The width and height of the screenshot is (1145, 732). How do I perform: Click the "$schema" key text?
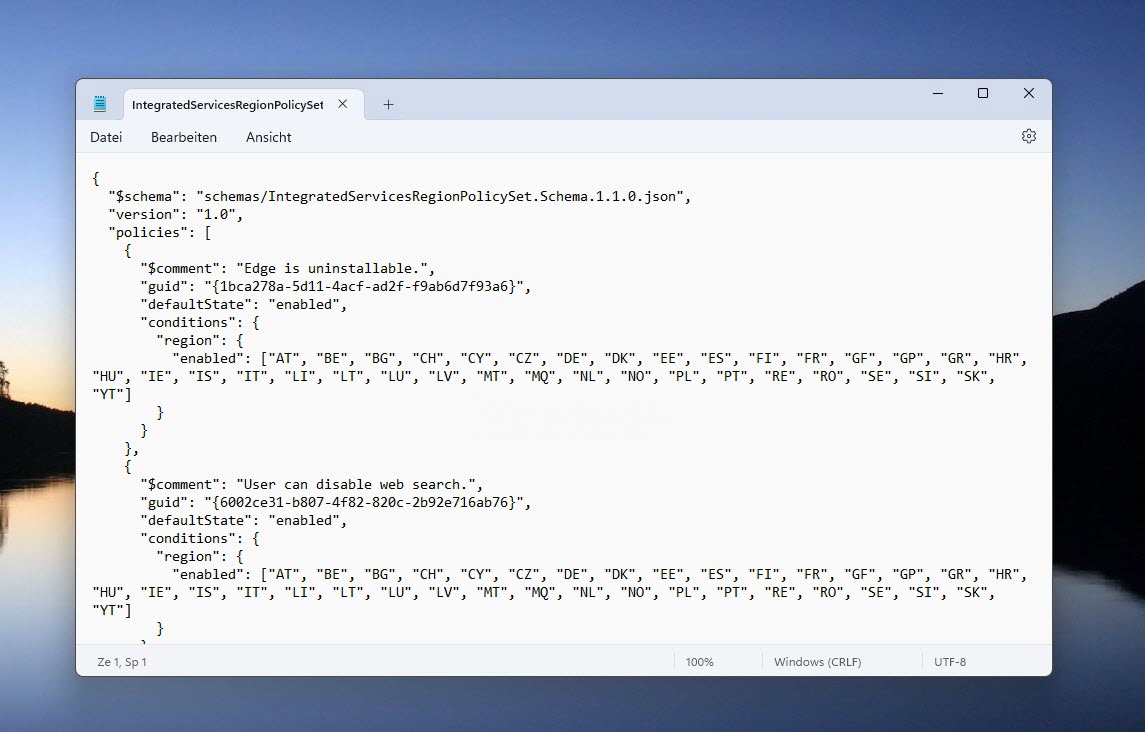[144, 197]
